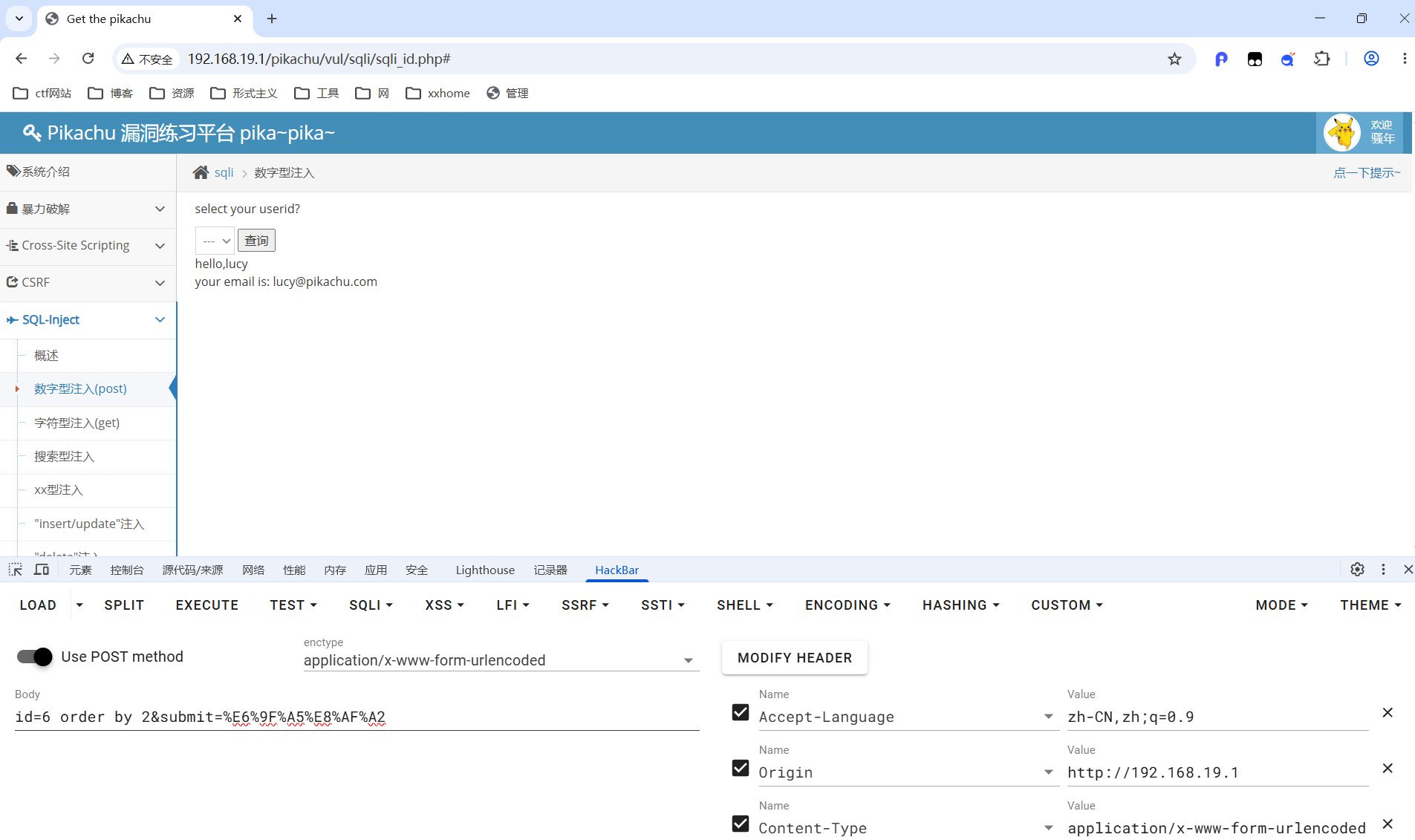Uncheck the Content-Type header checkbox
The width and height of the screenshot is (1415, 840).
point(741,824)
